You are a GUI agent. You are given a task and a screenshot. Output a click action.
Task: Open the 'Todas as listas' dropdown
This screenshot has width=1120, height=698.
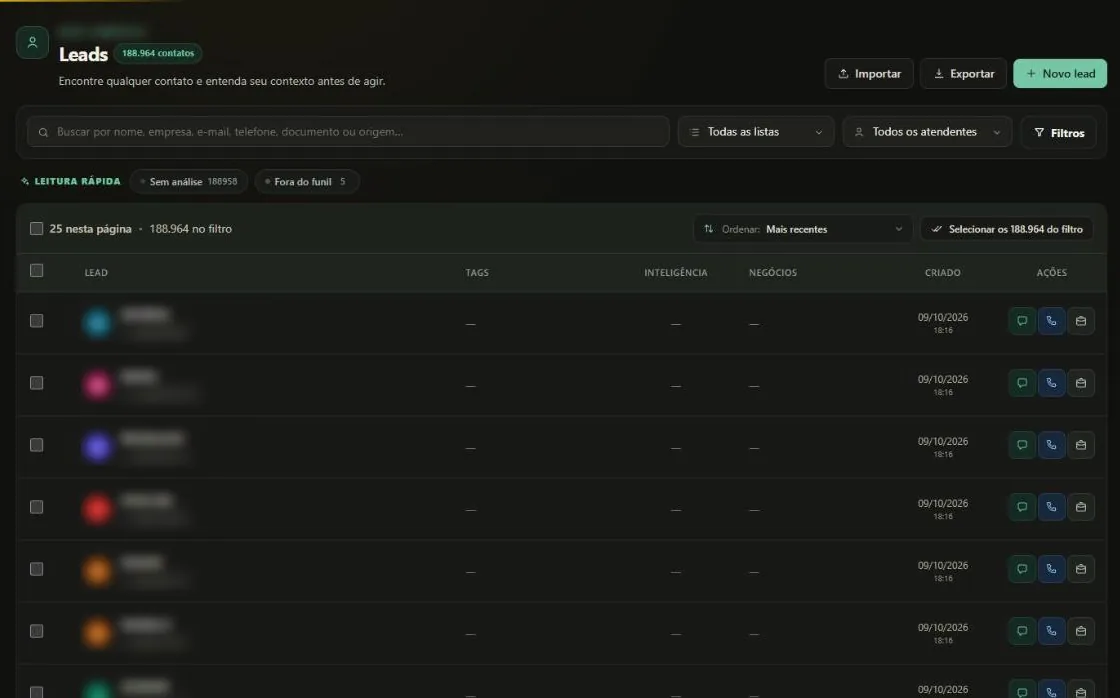(x=756, y=132)
